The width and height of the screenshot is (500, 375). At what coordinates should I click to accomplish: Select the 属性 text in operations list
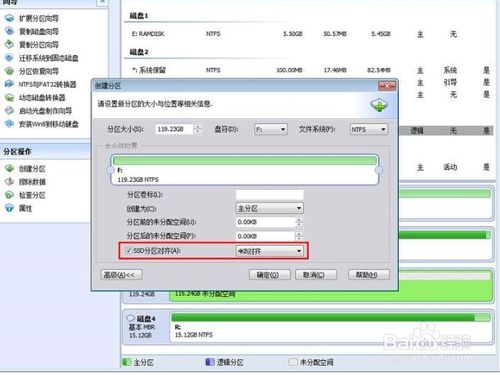click(25, 208)
